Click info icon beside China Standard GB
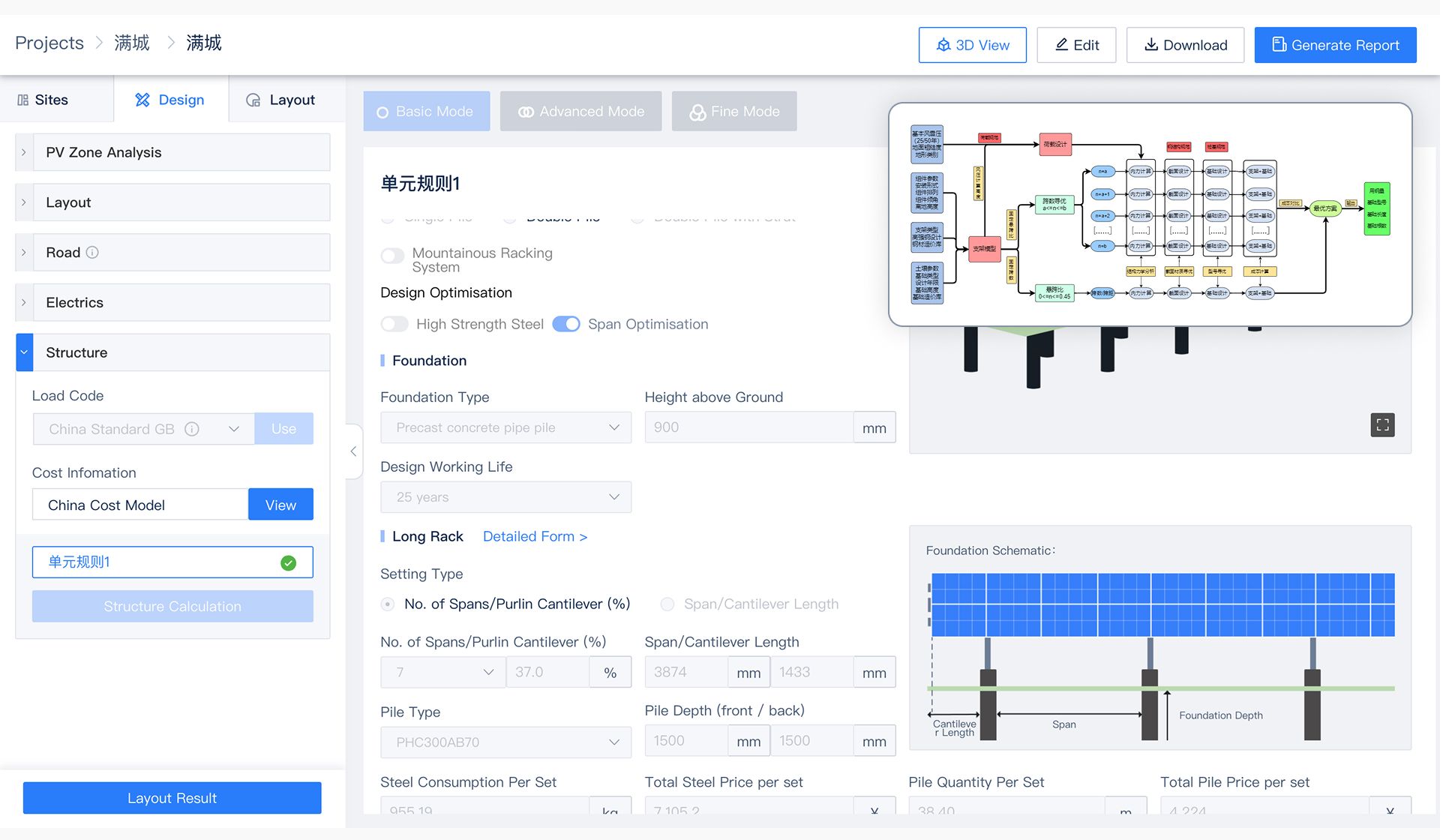The width and height of the screenshot is (1443, 840). [x=192, y=429]
